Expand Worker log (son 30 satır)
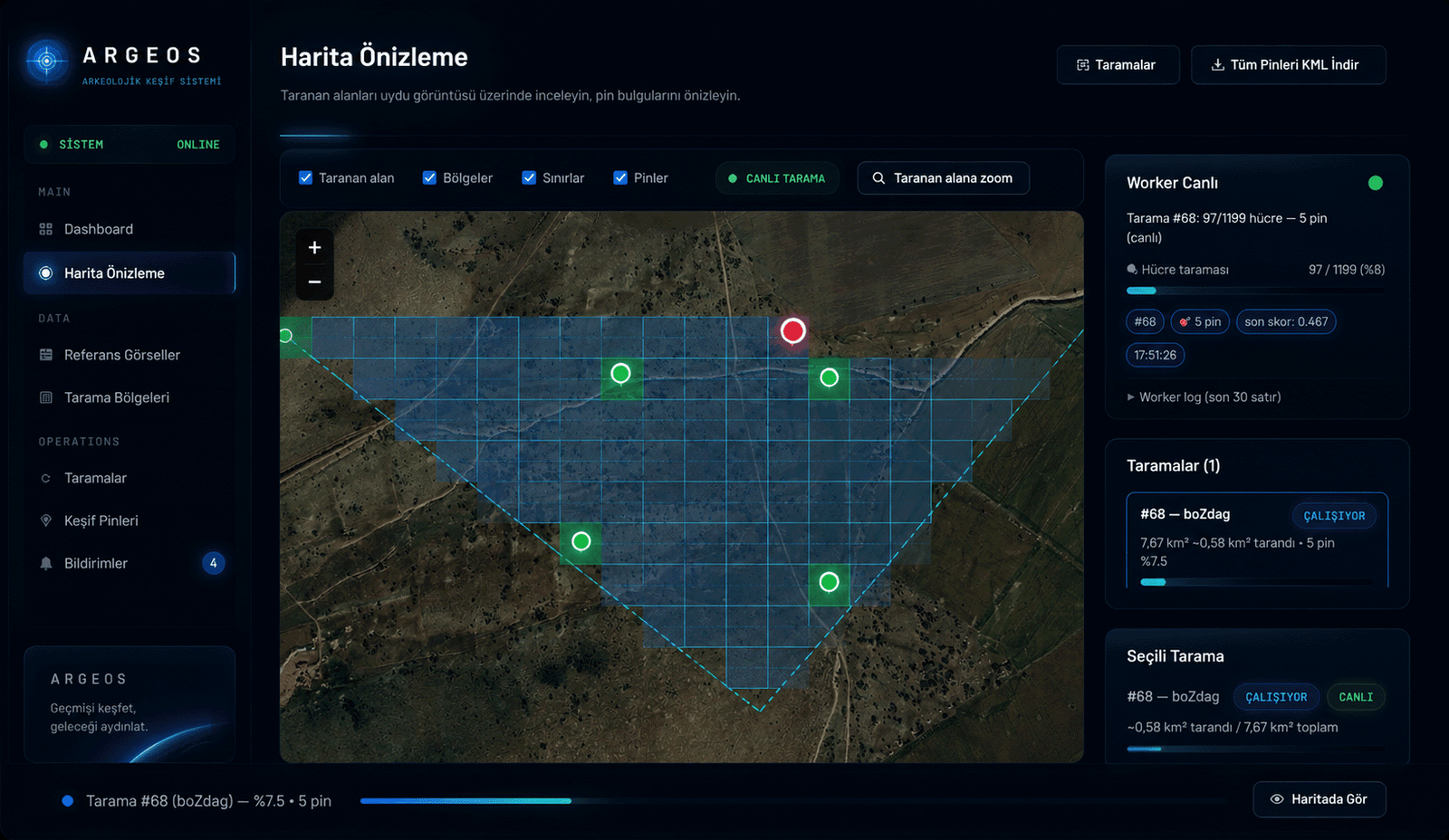 coord(1204,397)
